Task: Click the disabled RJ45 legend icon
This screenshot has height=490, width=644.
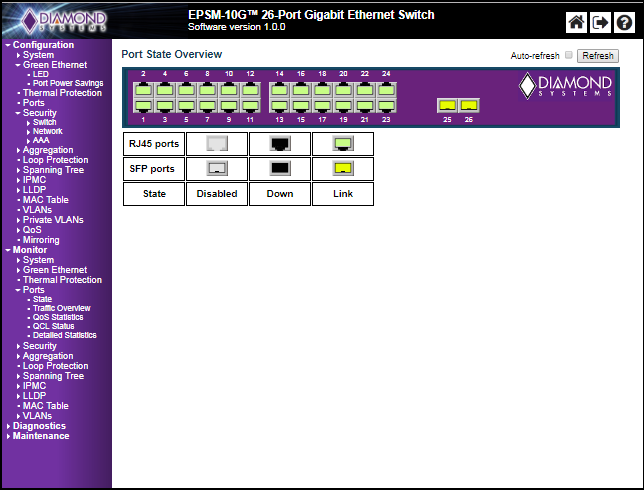Action: click(x=217, y=143)
